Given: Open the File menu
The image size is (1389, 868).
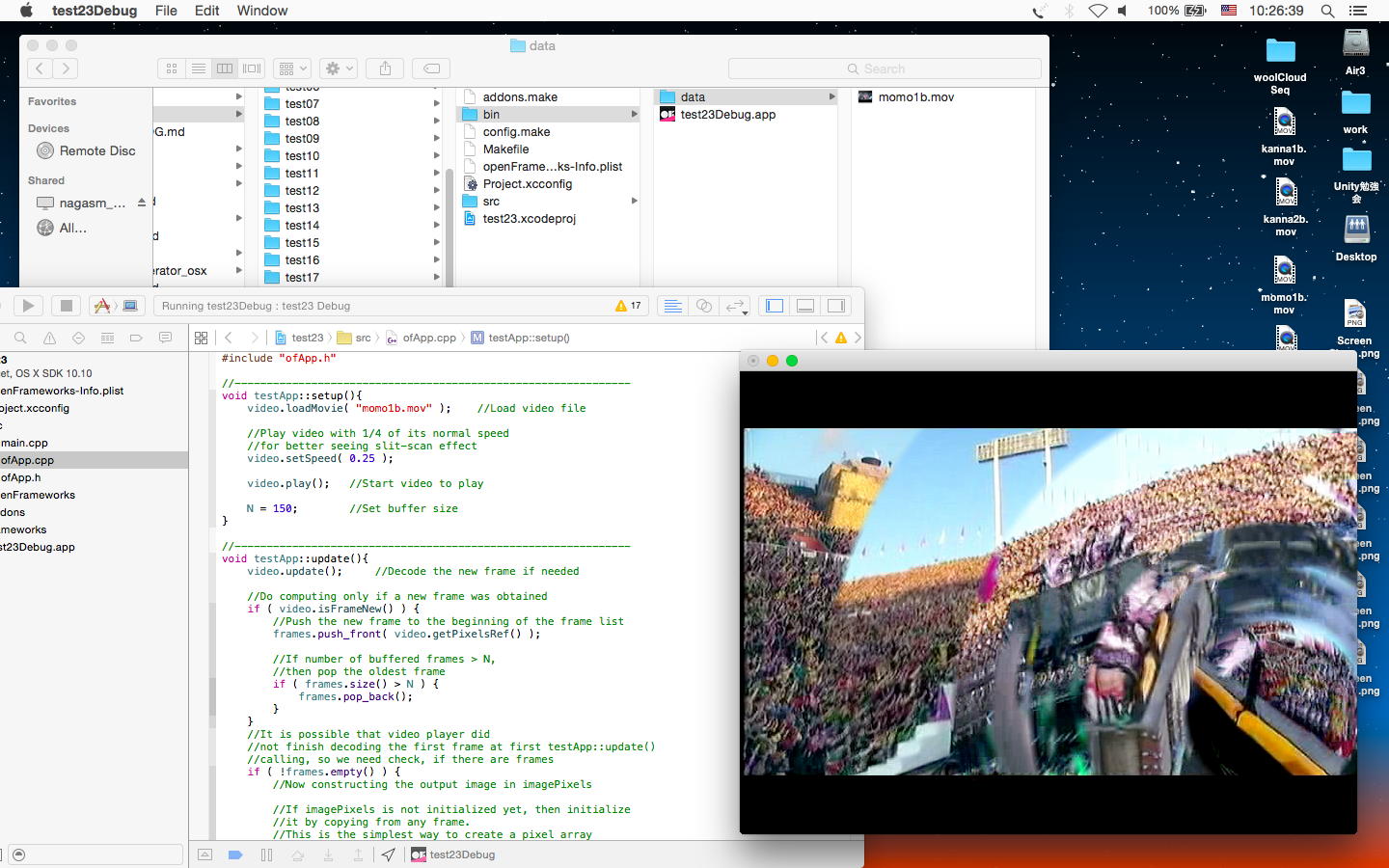Looking at the screenshot, I should tap(166, 11).
